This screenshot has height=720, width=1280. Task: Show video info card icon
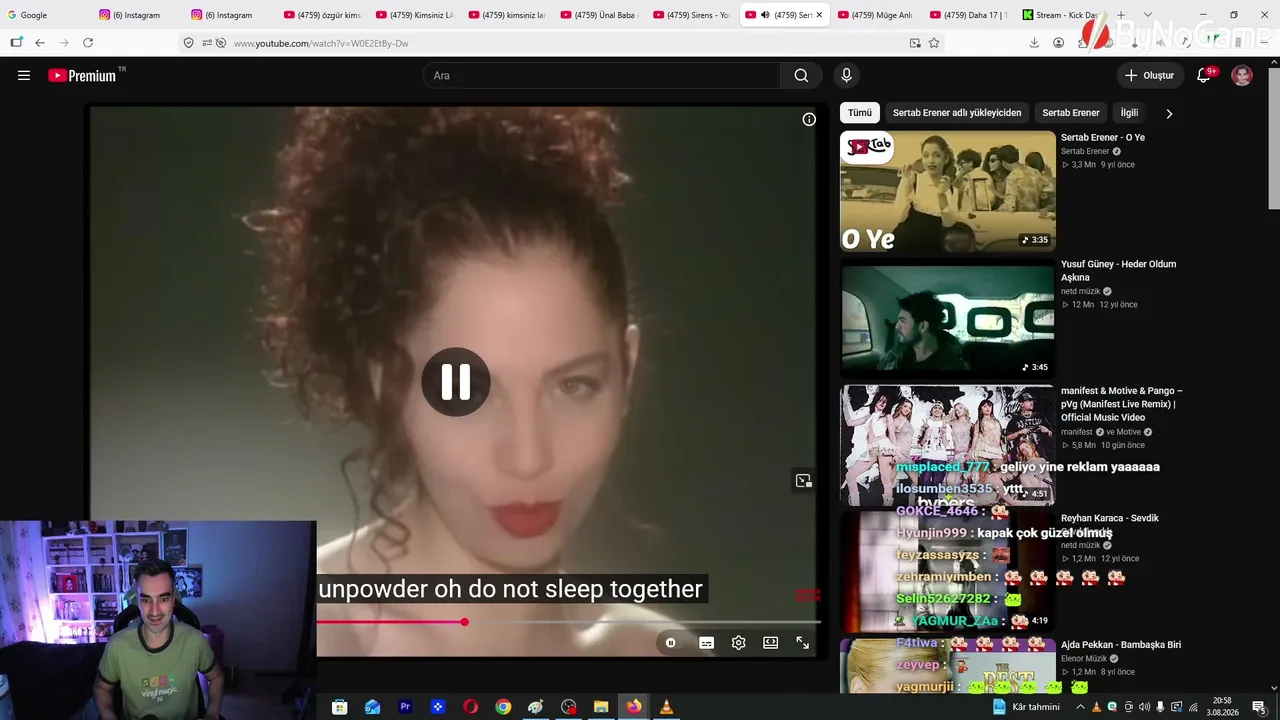(x=809, y=119)
